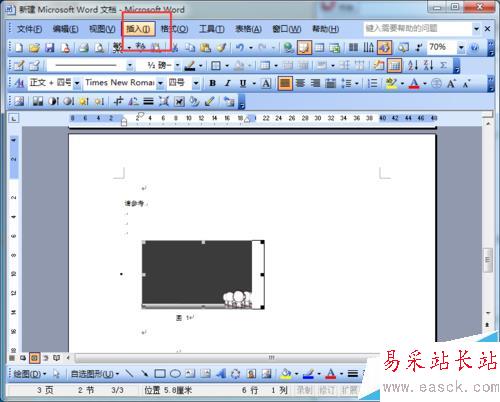Copy the selection
The height and width of the screenshot is (402, 500).
190,48
